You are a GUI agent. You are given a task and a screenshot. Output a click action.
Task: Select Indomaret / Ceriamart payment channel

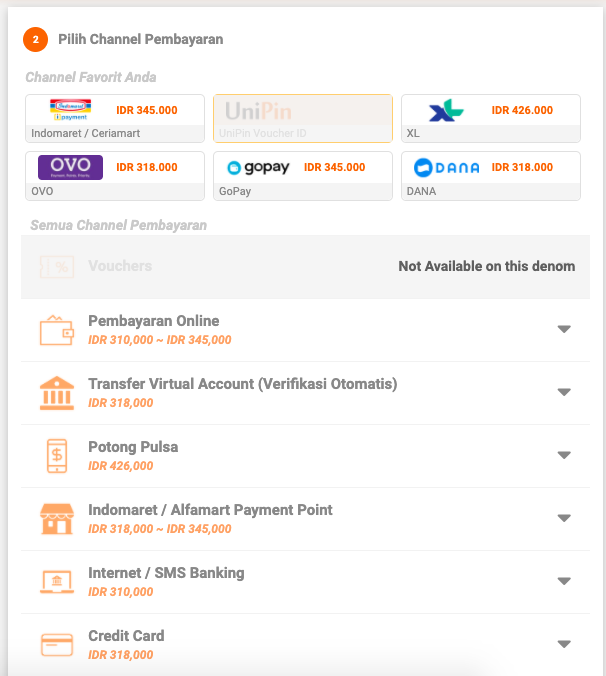click(x=115, y=119)
